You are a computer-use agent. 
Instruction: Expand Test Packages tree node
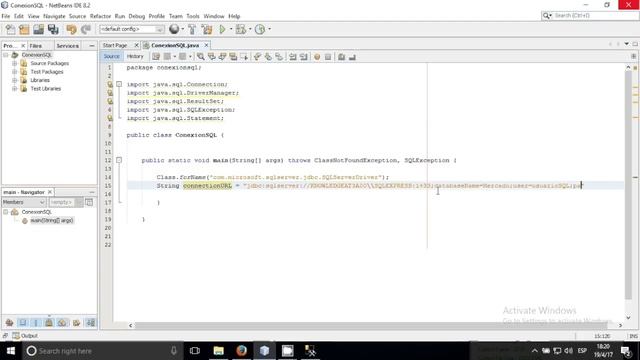15,72
